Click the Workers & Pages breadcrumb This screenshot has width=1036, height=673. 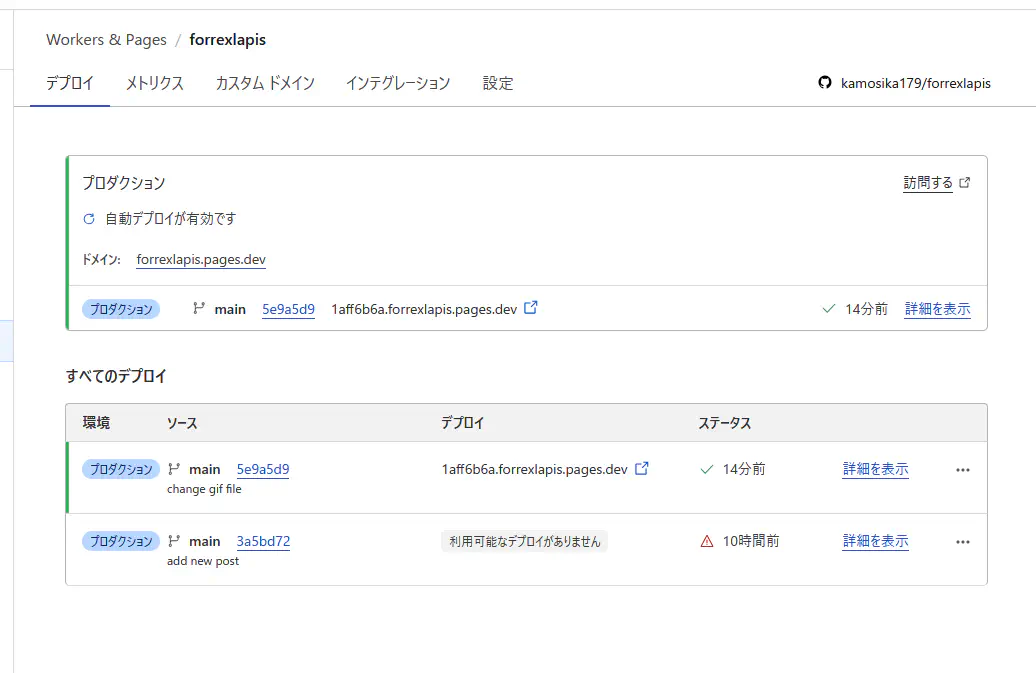click(106, 40)
